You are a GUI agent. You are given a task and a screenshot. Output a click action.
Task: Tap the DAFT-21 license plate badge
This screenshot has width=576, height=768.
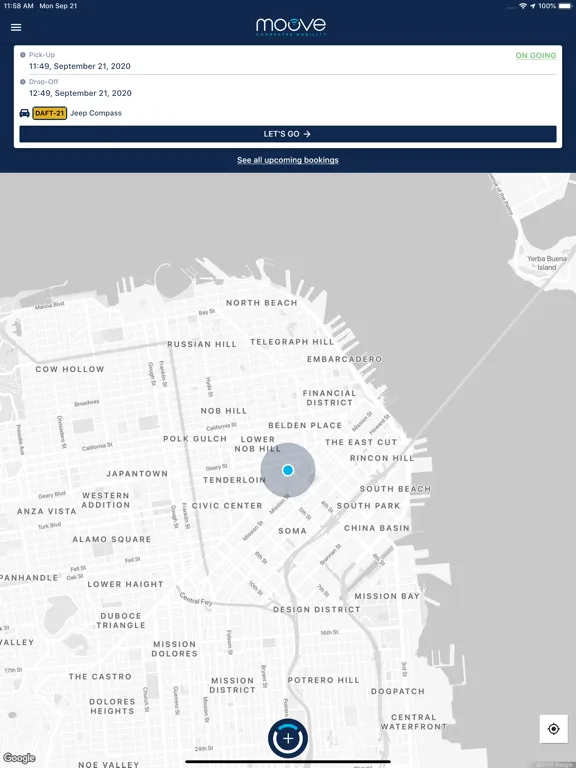pyautogui.click(x=49, y=113)
